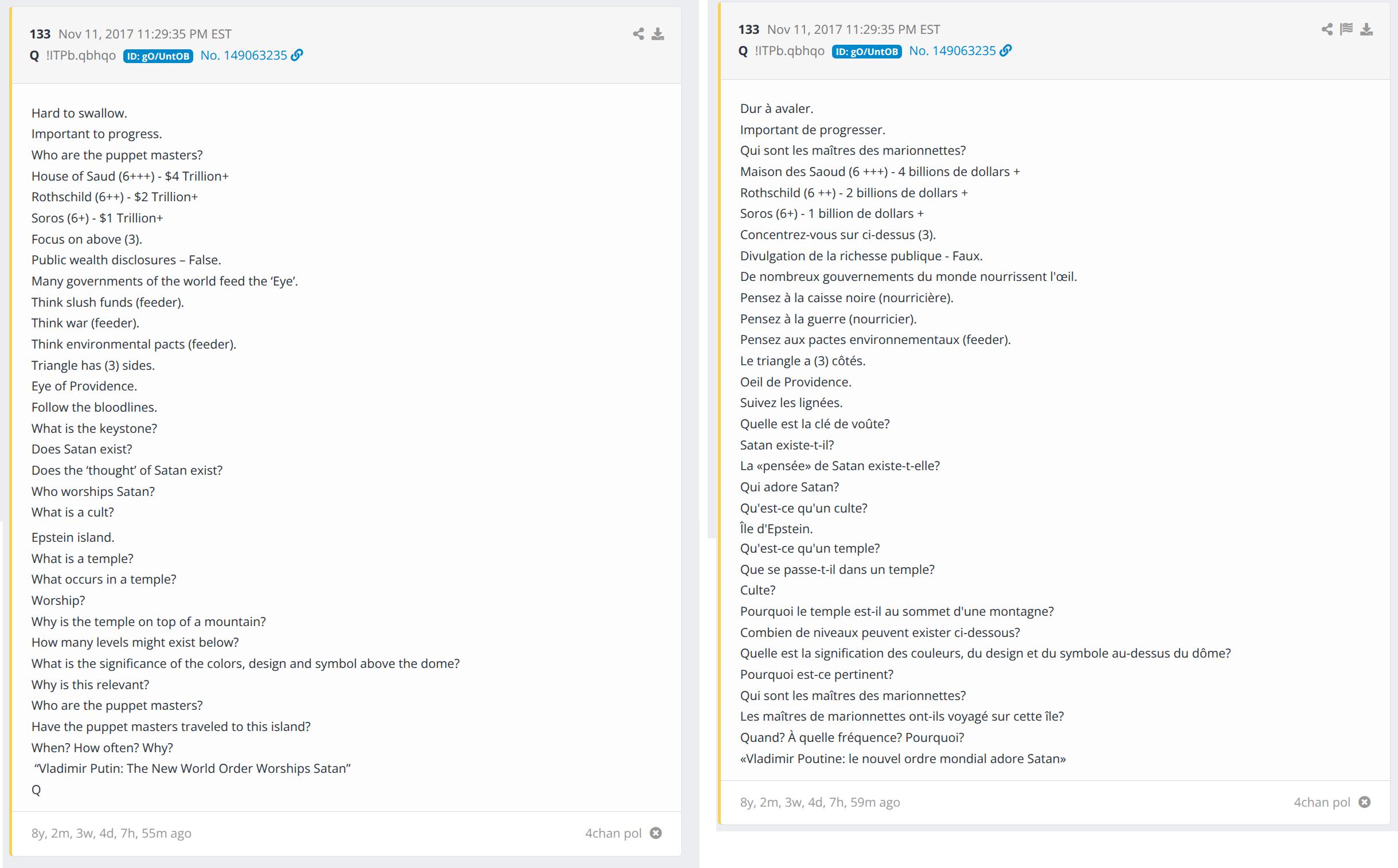The height and width of the screenshot is (868, 1398).
Task: Click download icon on the French post
Action: click(x=1366, y=29)
